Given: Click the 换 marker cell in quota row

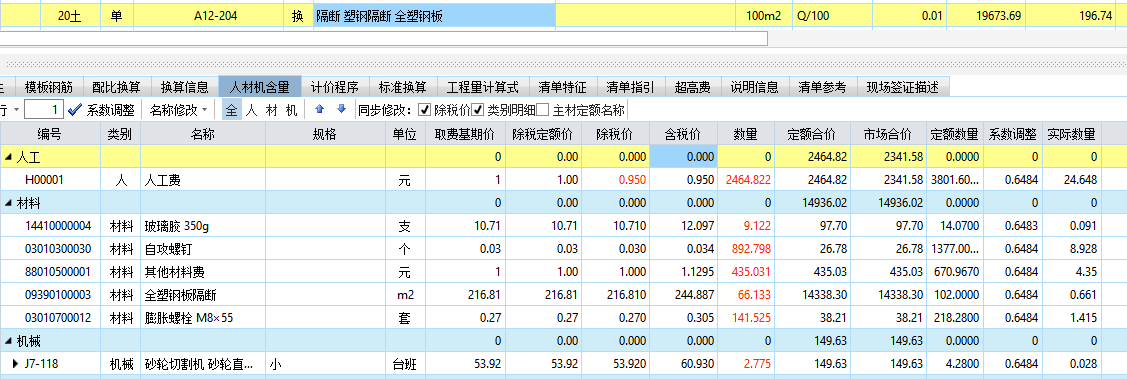Looking at the screenshot, I should (x=298, y=15).
